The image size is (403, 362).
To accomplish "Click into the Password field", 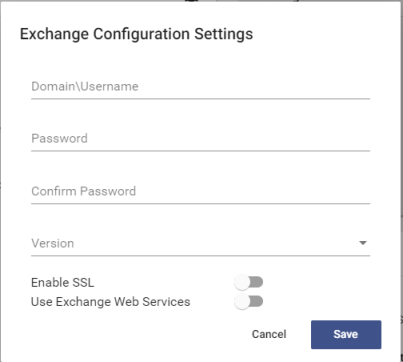I will click(200, 139).
